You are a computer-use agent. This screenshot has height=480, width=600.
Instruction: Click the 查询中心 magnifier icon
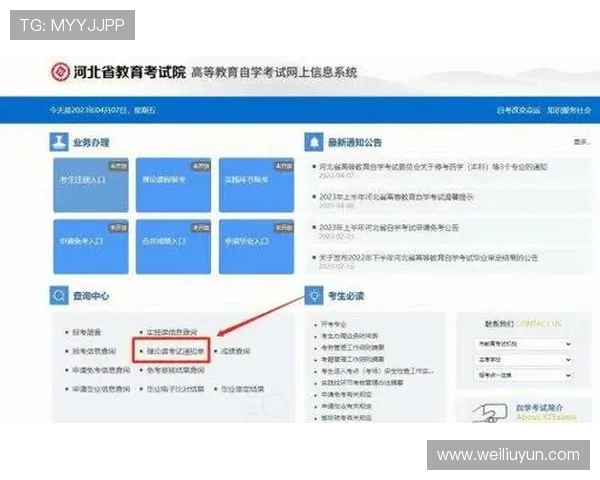[59, 296]
